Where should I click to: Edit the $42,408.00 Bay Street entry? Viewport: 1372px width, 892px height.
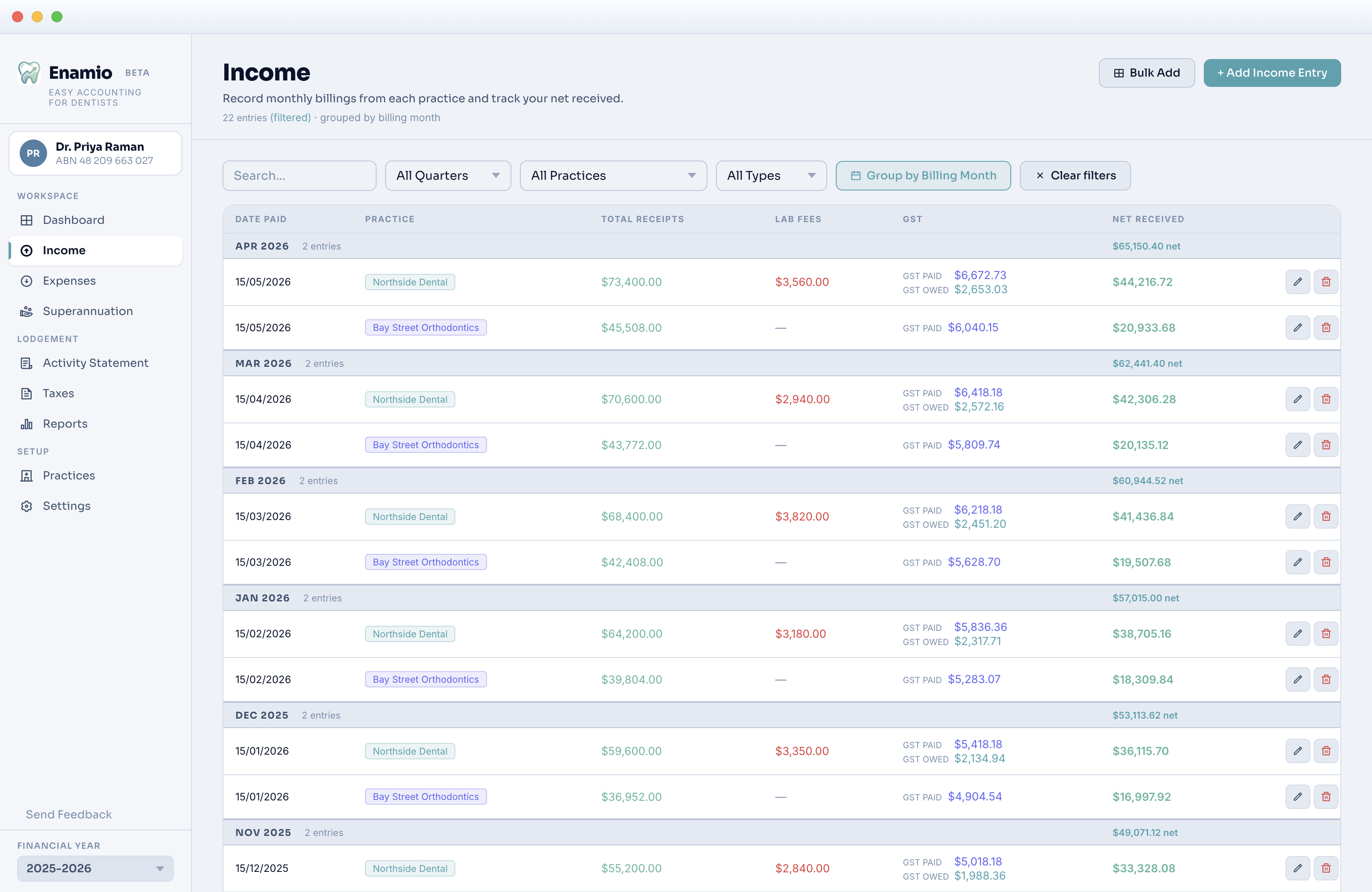point(1297,562)
